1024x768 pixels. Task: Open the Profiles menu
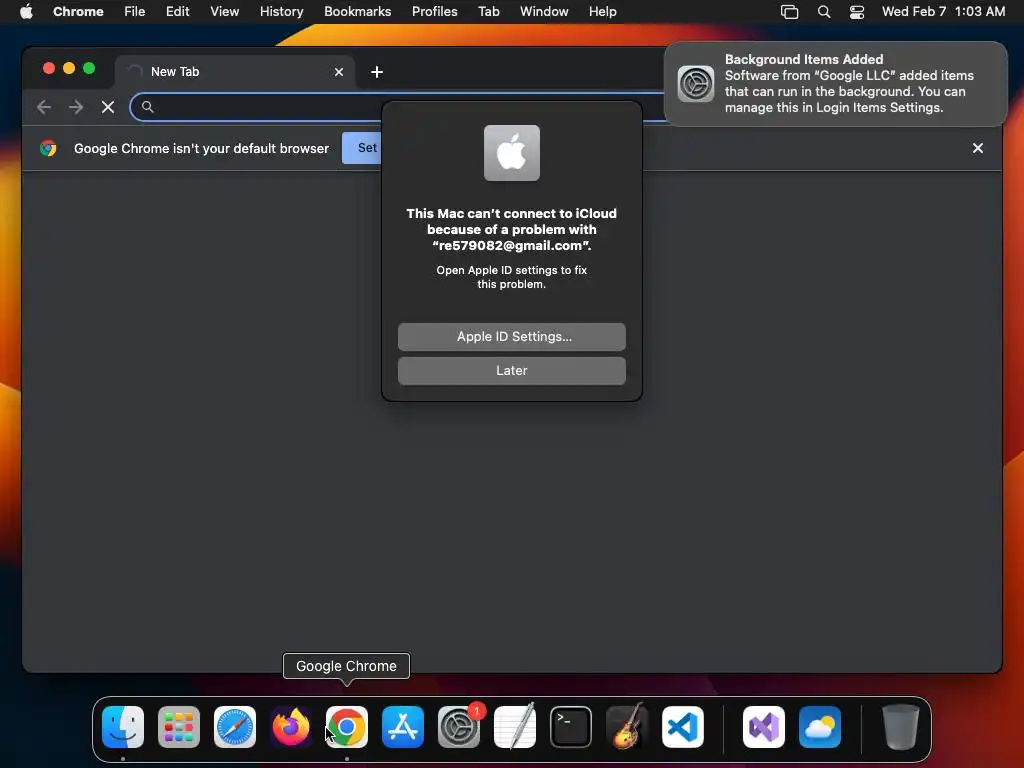tap(435, 12)
